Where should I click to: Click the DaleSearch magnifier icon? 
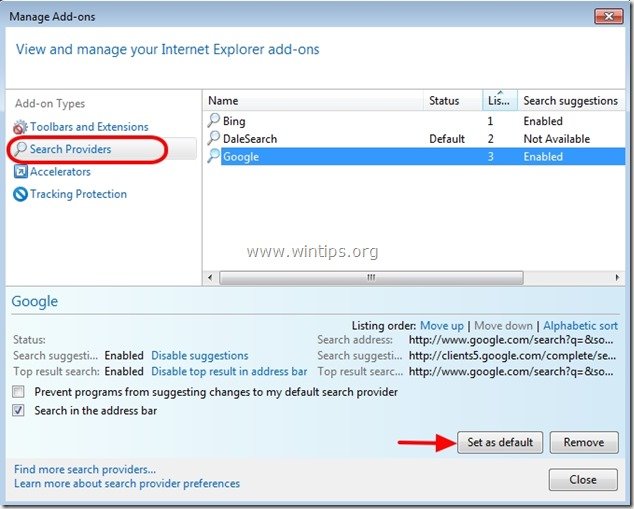[213, 139]
